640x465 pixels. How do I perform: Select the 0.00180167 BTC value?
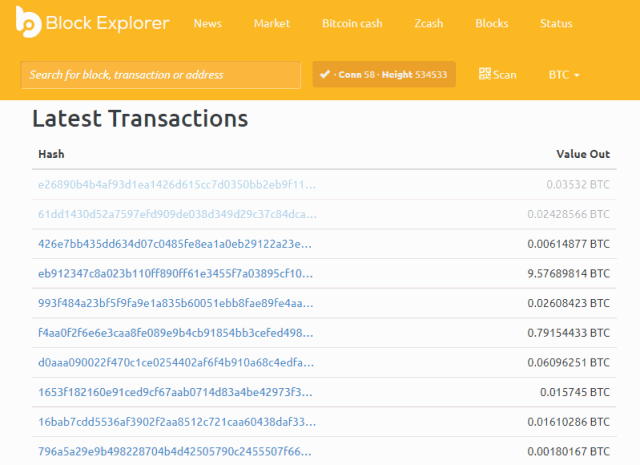(x=569, y=451)
